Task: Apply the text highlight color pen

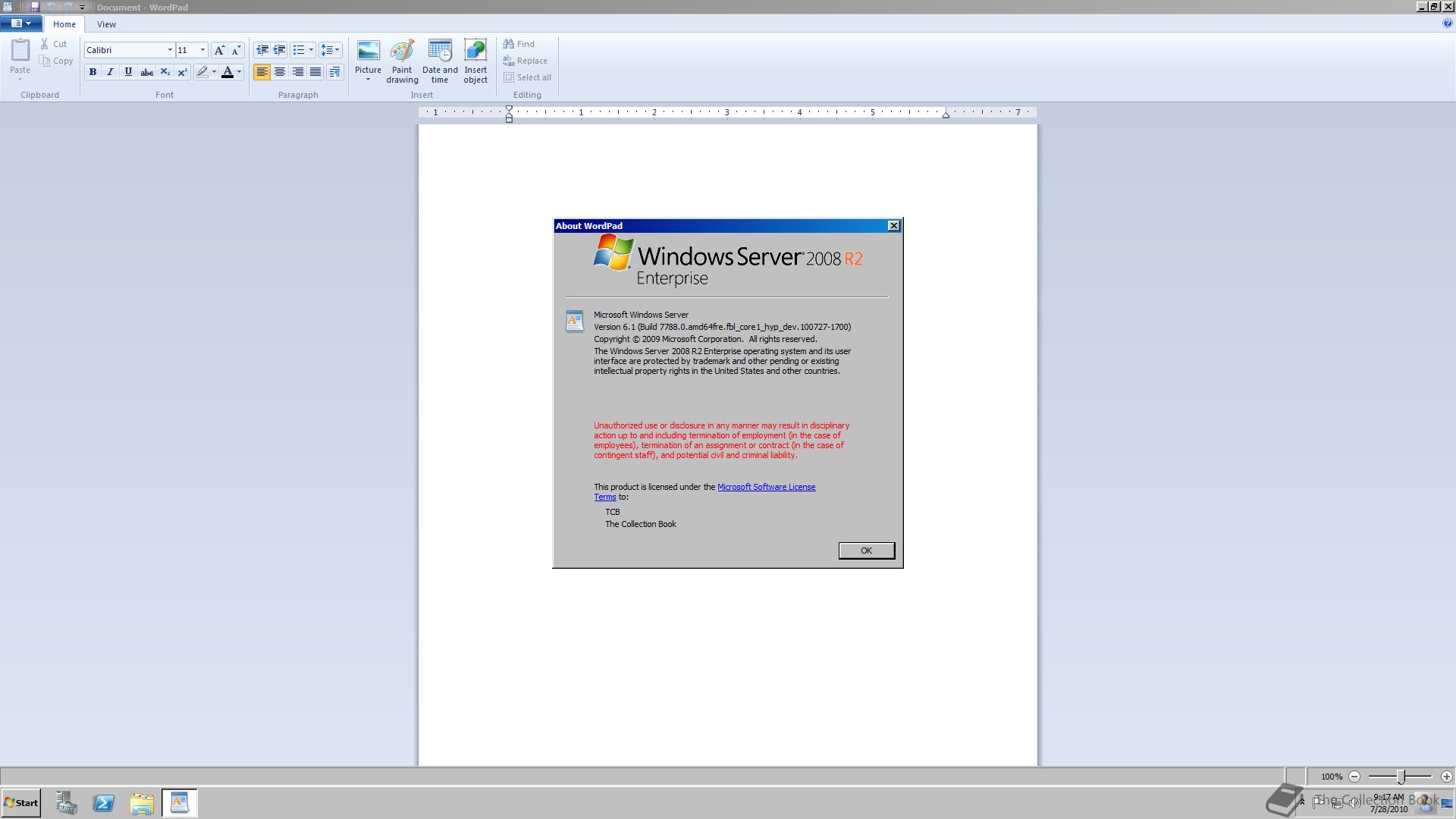Action: click(x=202, y=72)
